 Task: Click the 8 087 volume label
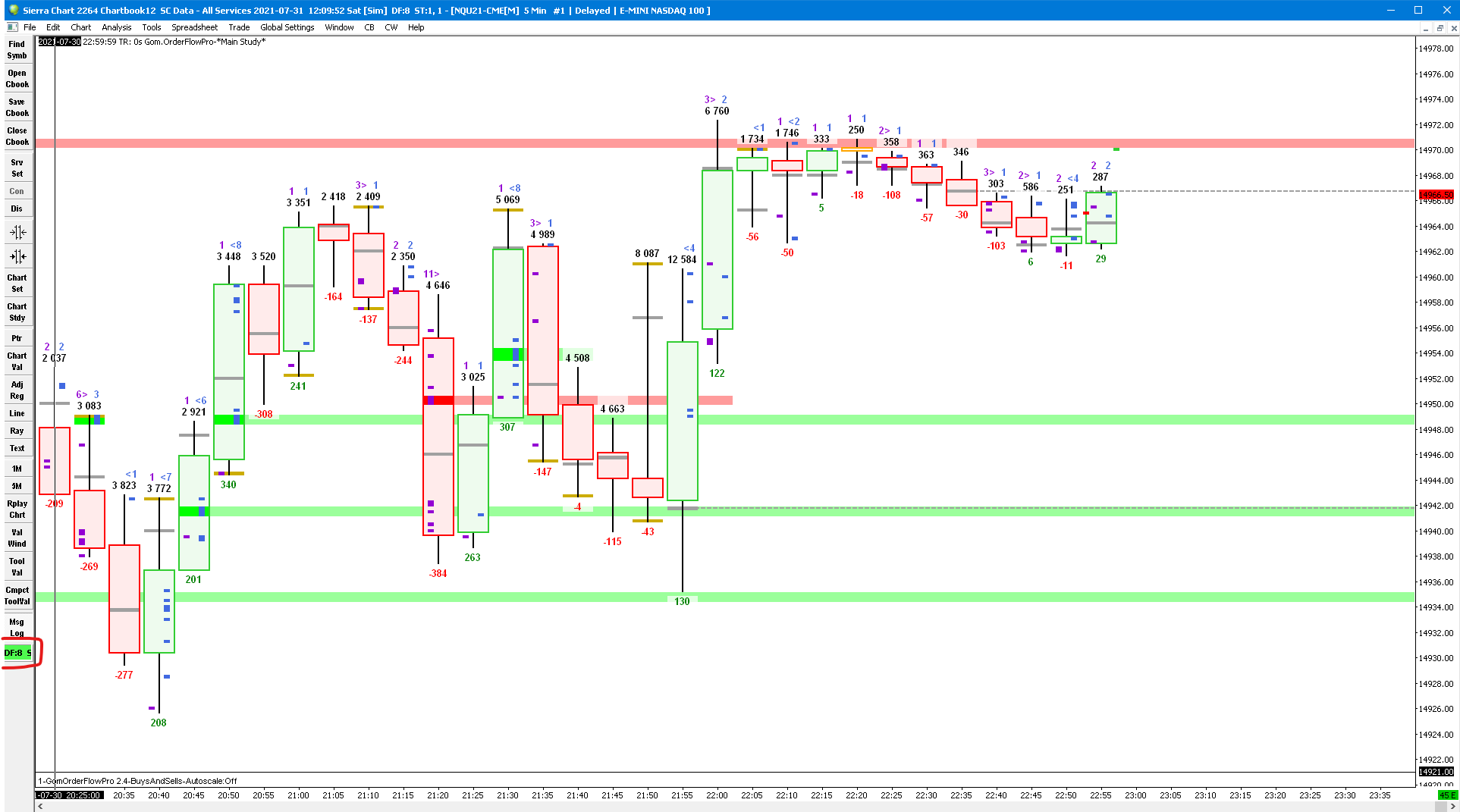click(647, 253)
